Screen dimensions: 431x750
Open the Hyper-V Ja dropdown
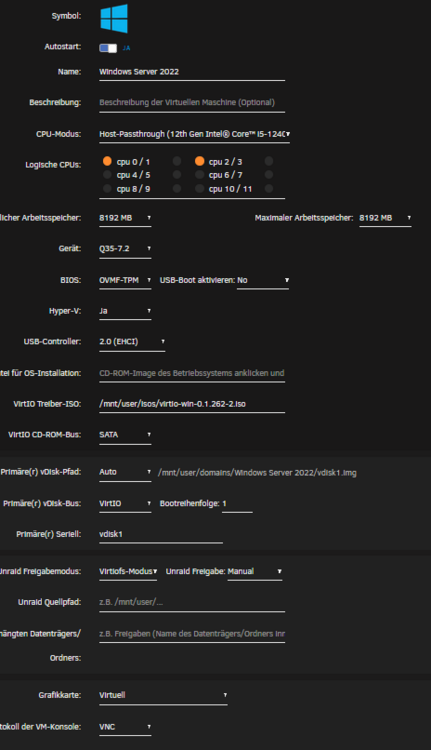pyautogui.click(x=125, y=311)
